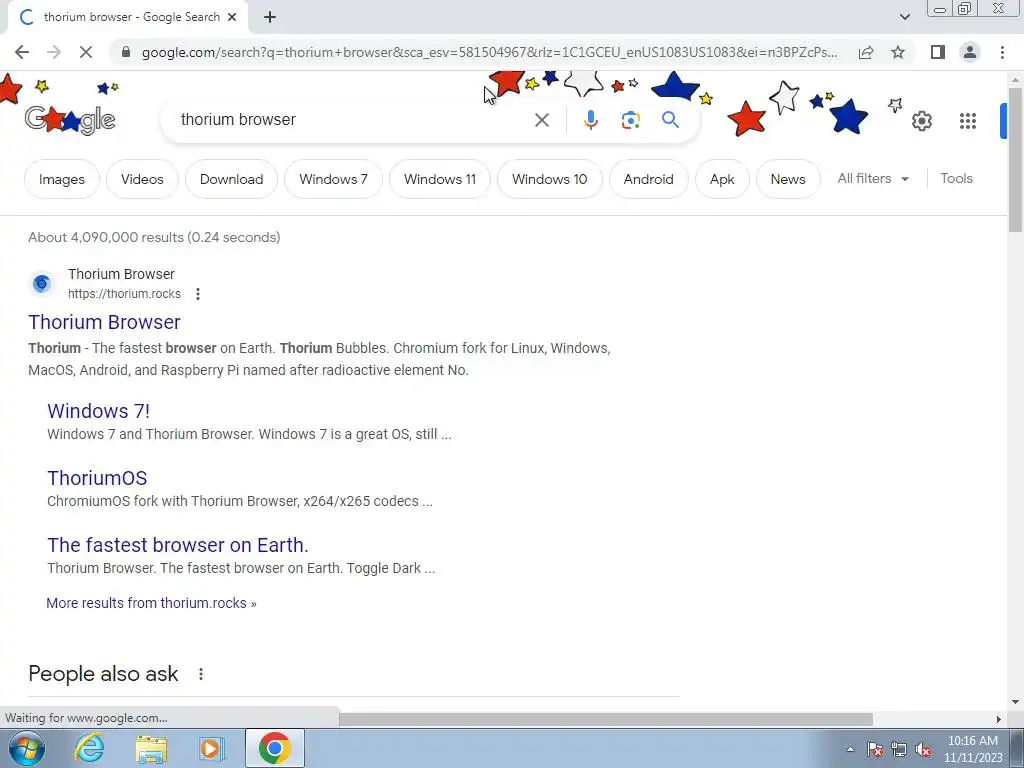Apply the Download filter chip

click(x=231, y=179)
